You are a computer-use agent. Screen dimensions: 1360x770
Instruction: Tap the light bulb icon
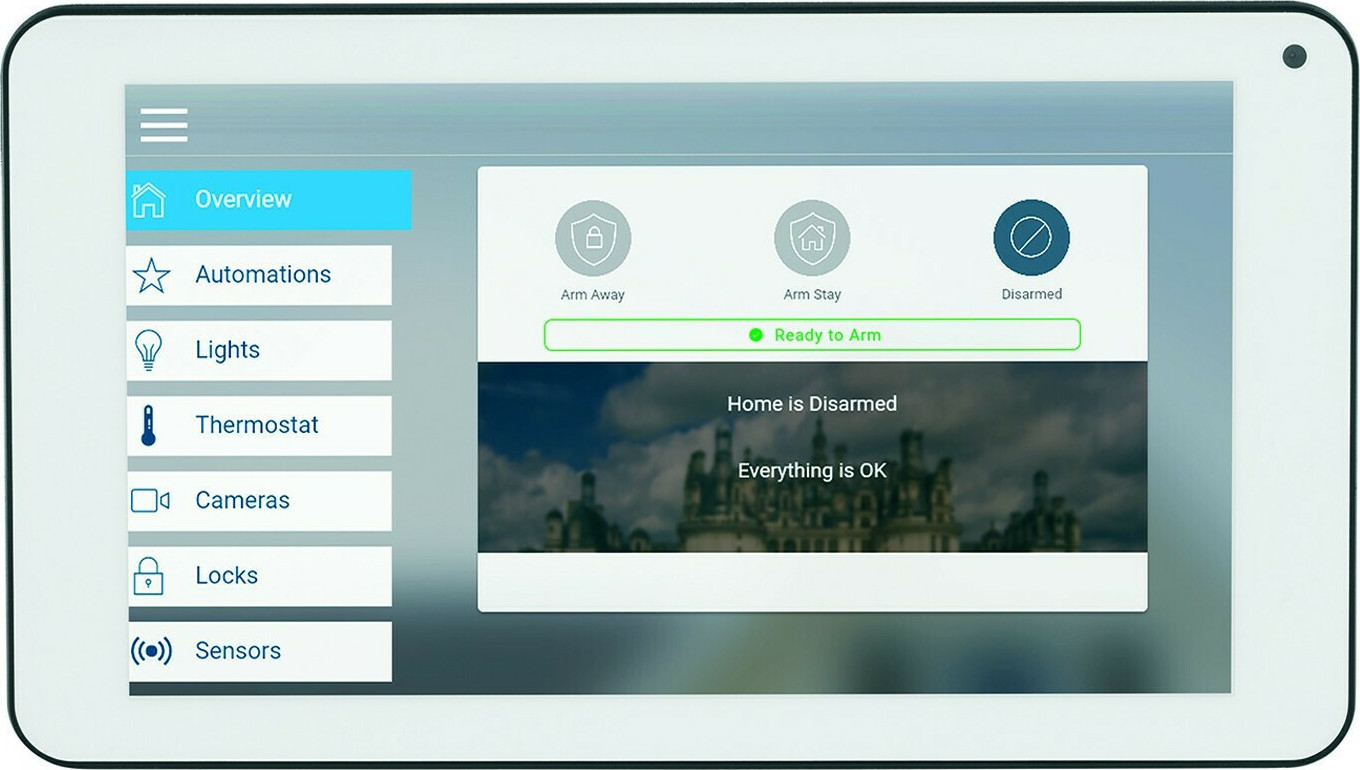pos(149,350)
